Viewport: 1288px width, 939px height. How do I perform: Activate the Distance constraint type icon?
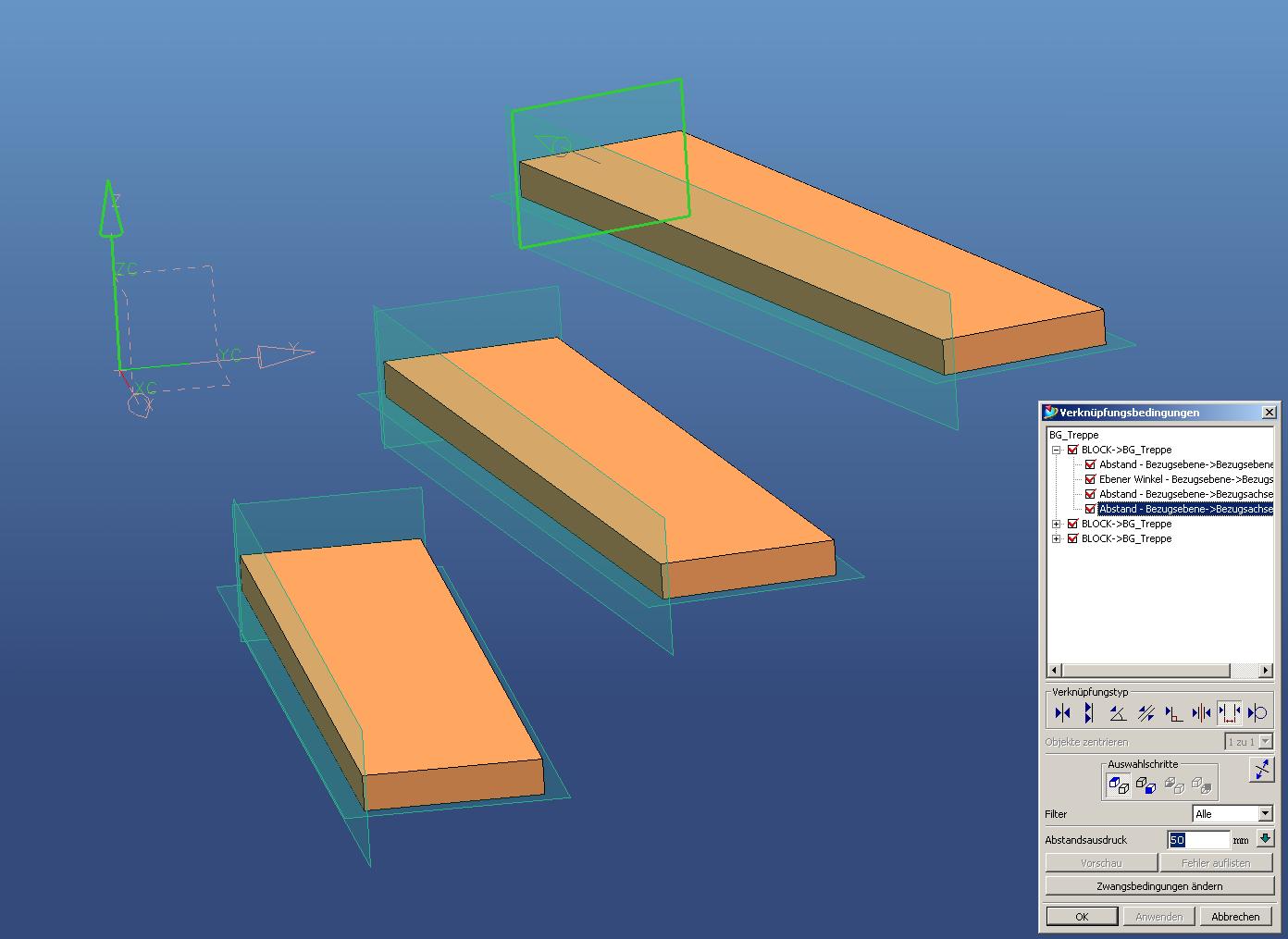click(1229, 712)
